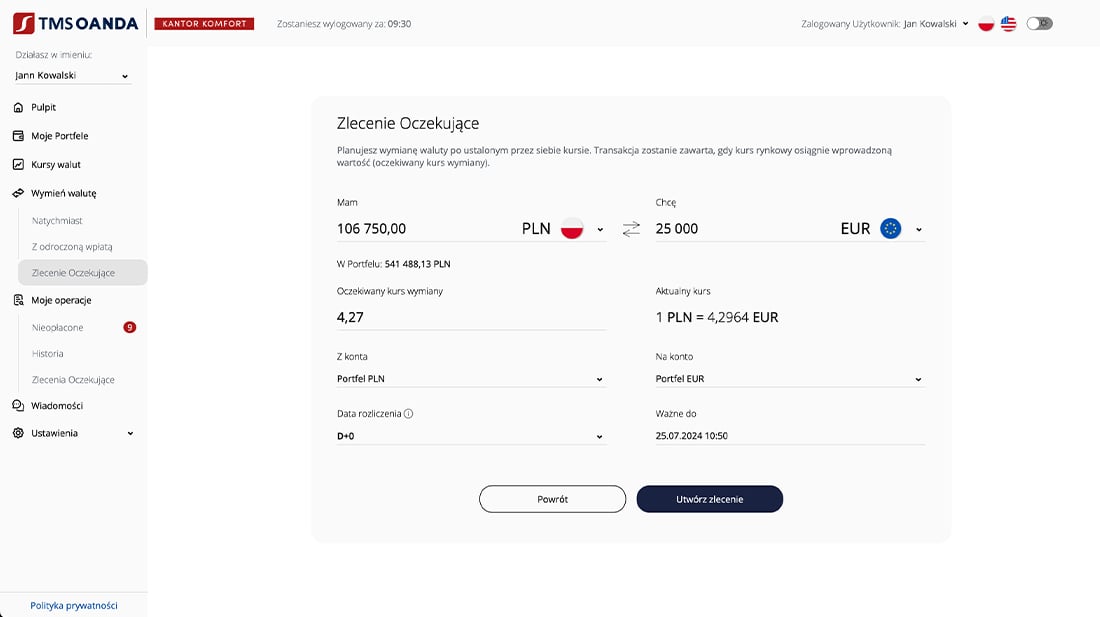Switch language with the US flag icon
The width and height of the screenshot is (1100, 617).
1008,24
